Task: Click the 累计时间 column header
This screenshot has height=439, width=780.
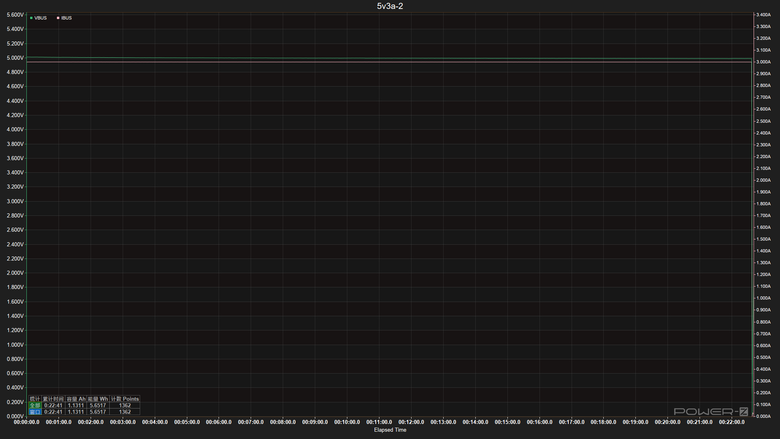Action: (53, 399)
